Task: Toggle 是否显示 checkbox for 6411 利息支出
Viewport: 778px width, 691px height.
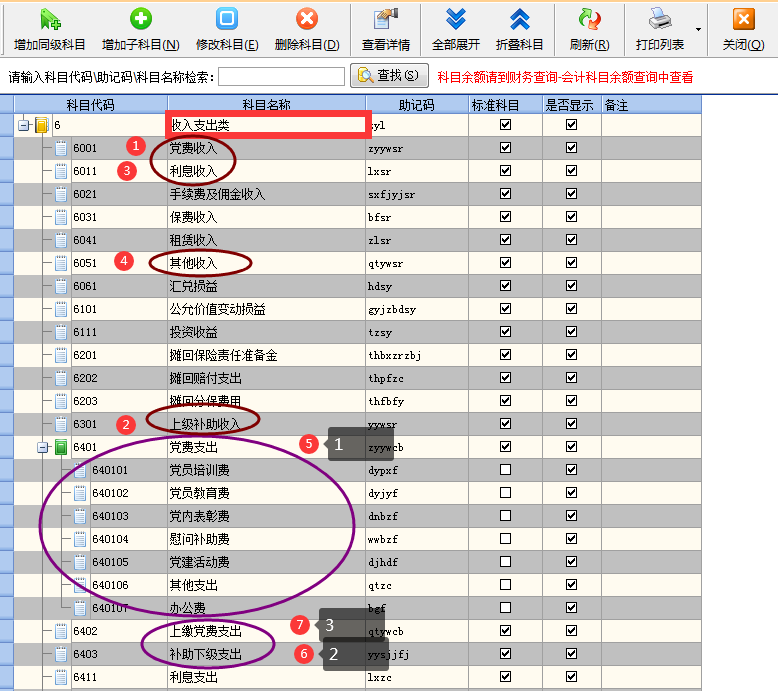Action: (x=571, y=676)
